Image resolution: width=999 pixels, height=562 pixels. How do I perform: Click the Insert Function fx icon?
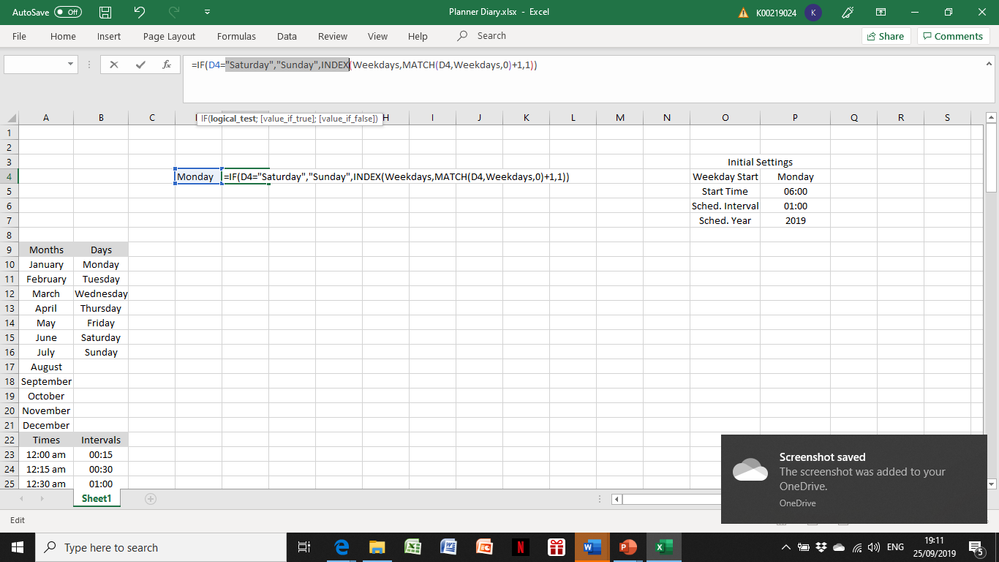[x=166, y=64]
